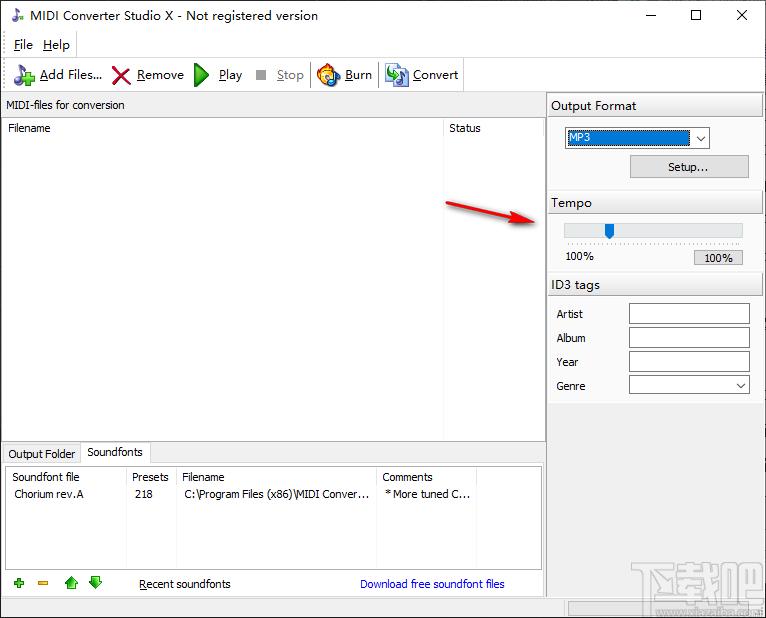The image size is (766, 618).
Task: Stop playback with the Stop button
Action: [280, 75]
